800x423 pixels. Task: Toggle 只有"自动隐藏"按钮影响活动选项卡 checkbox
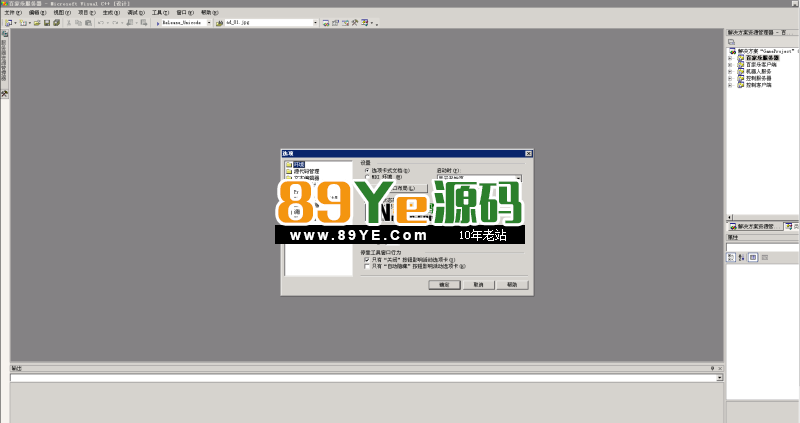click(x=367, y=266)
